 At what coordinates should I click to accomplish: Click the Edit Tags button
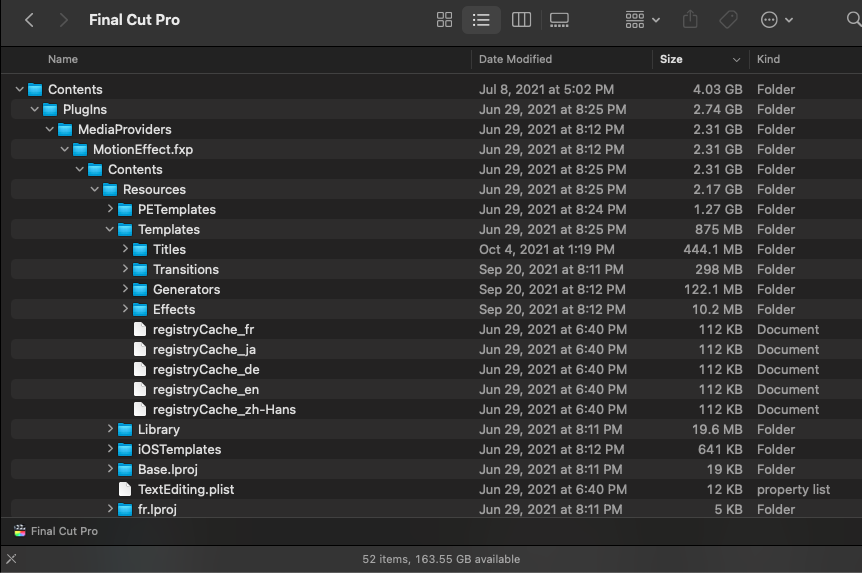pos(728,20)
